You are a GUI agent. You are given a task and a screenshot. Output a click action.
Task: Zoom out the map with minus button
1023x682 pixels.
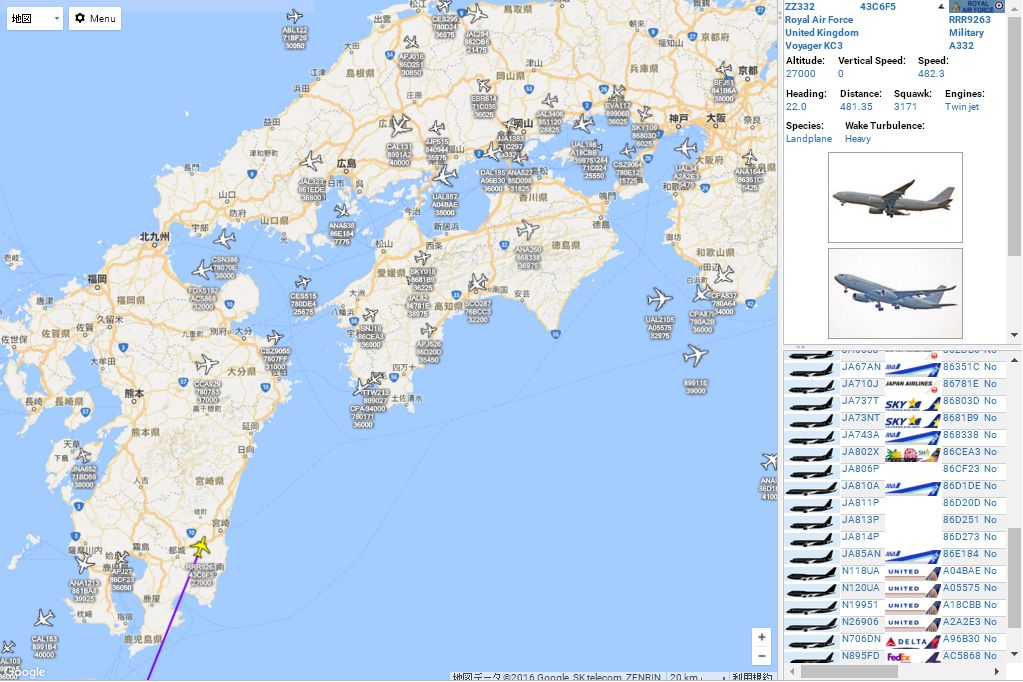(x=761, y=655)
